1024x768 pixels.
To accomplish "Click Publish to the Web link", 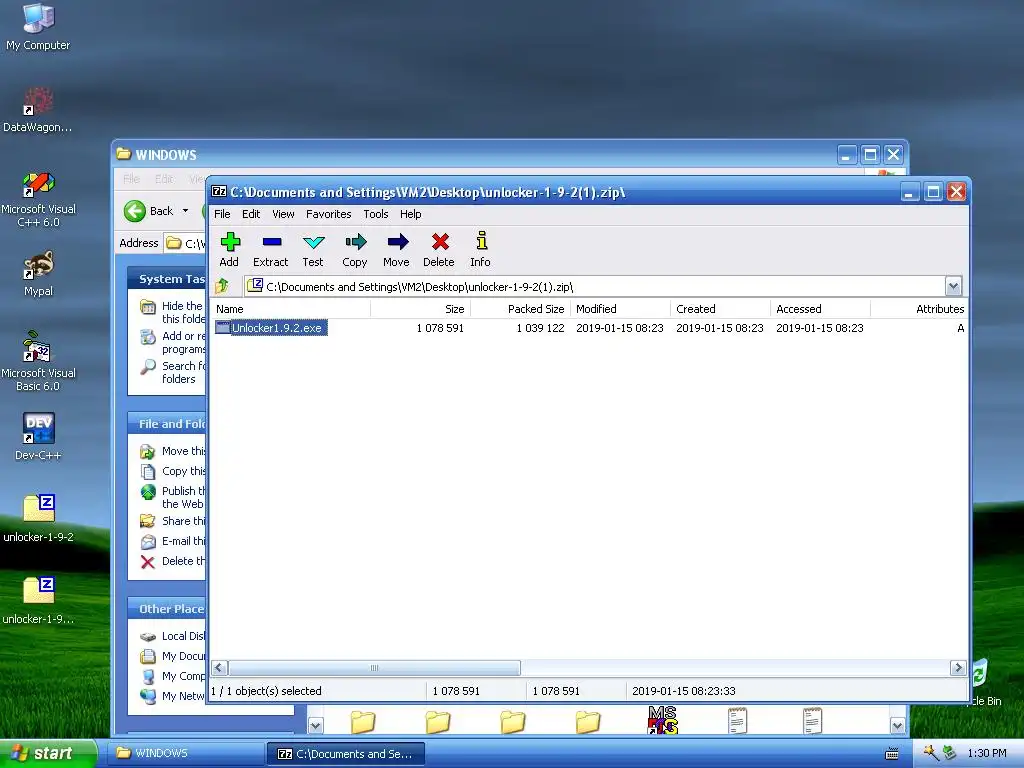I will (x=184, y=497).
